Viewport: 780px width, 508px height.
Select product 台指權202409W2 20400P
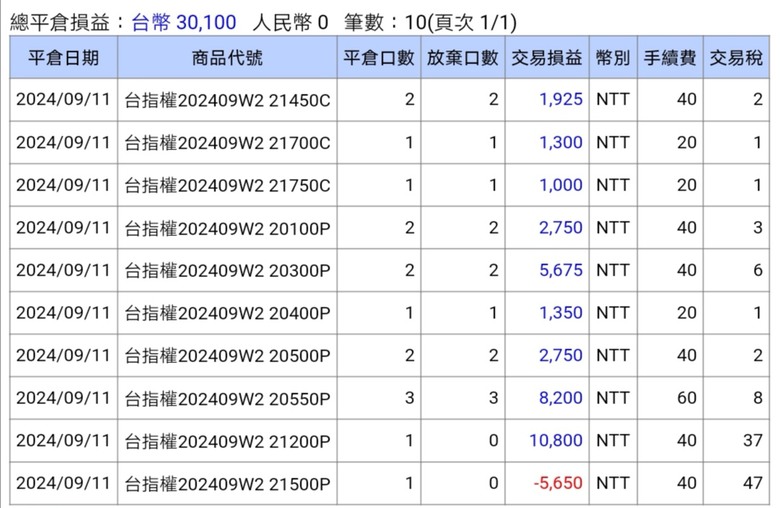(227, 313)
